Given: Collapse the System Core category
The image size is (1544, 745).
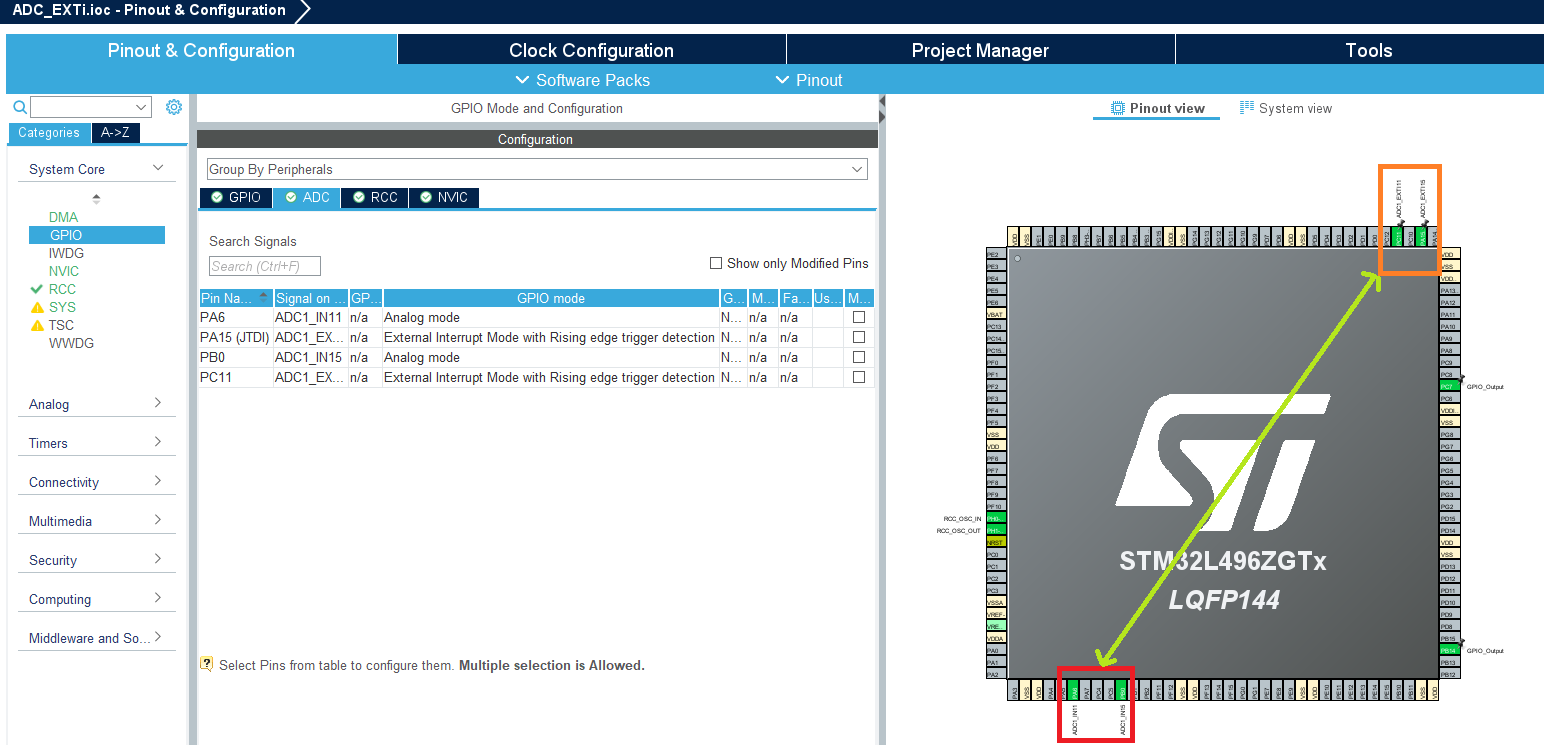Looking at the screenshot, I should click(x=158, y=168).
